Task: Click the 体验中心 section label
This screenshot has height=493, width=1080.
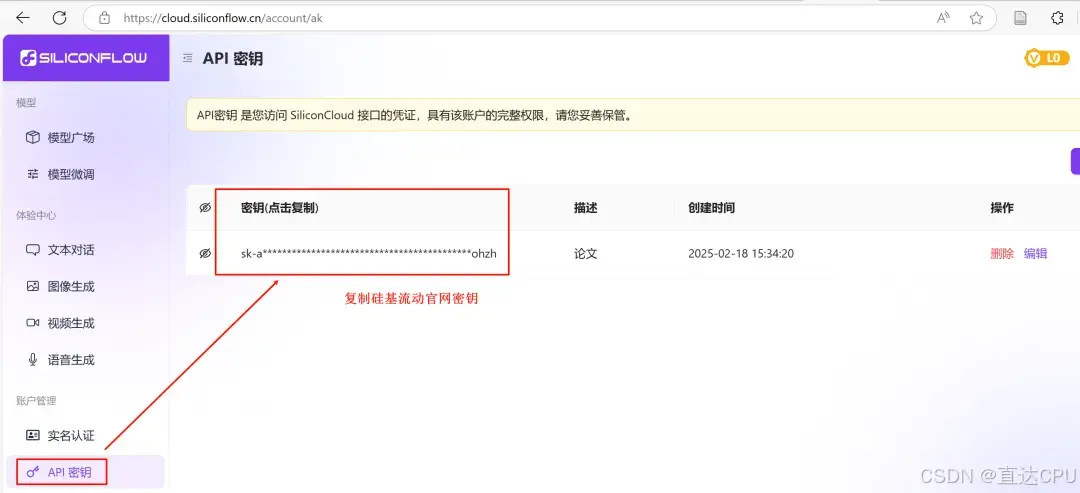Action: click(x=37, y=216)
